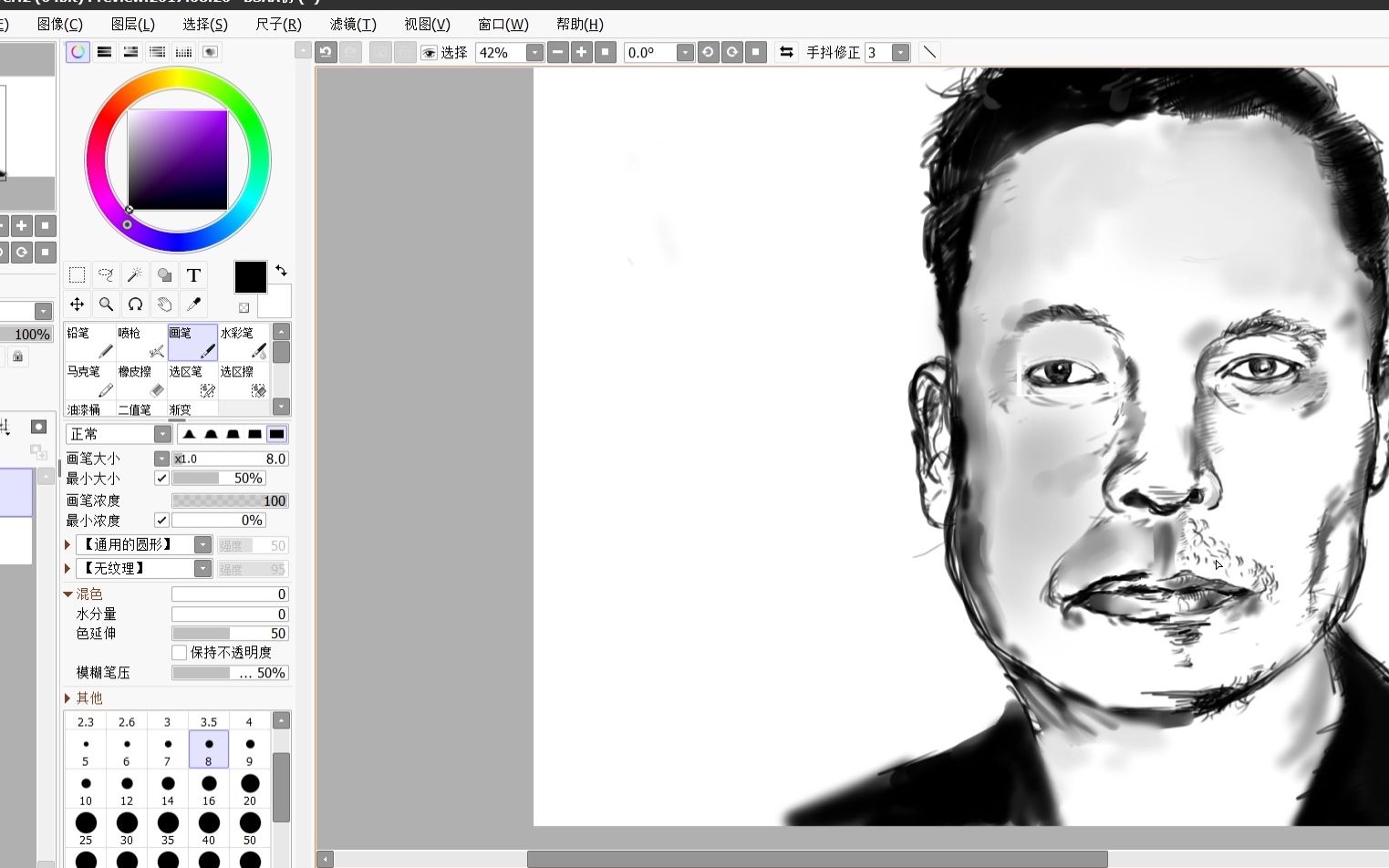Select the shape tool icon
This screenshot has width=1389, height=868.
(x=164, y=275)
